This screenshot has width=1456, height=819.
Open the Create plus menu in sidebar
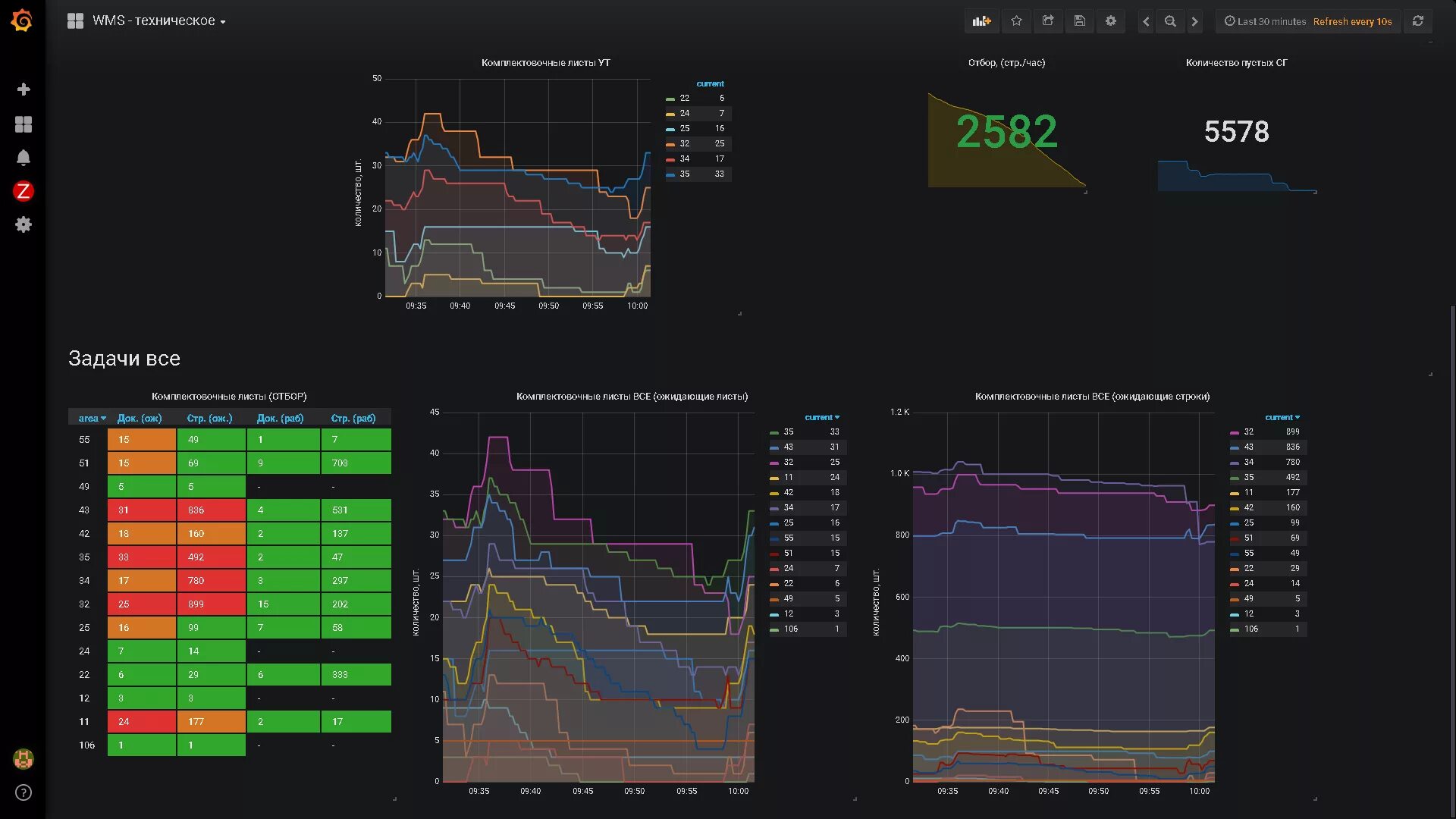(x=24, y=89)
